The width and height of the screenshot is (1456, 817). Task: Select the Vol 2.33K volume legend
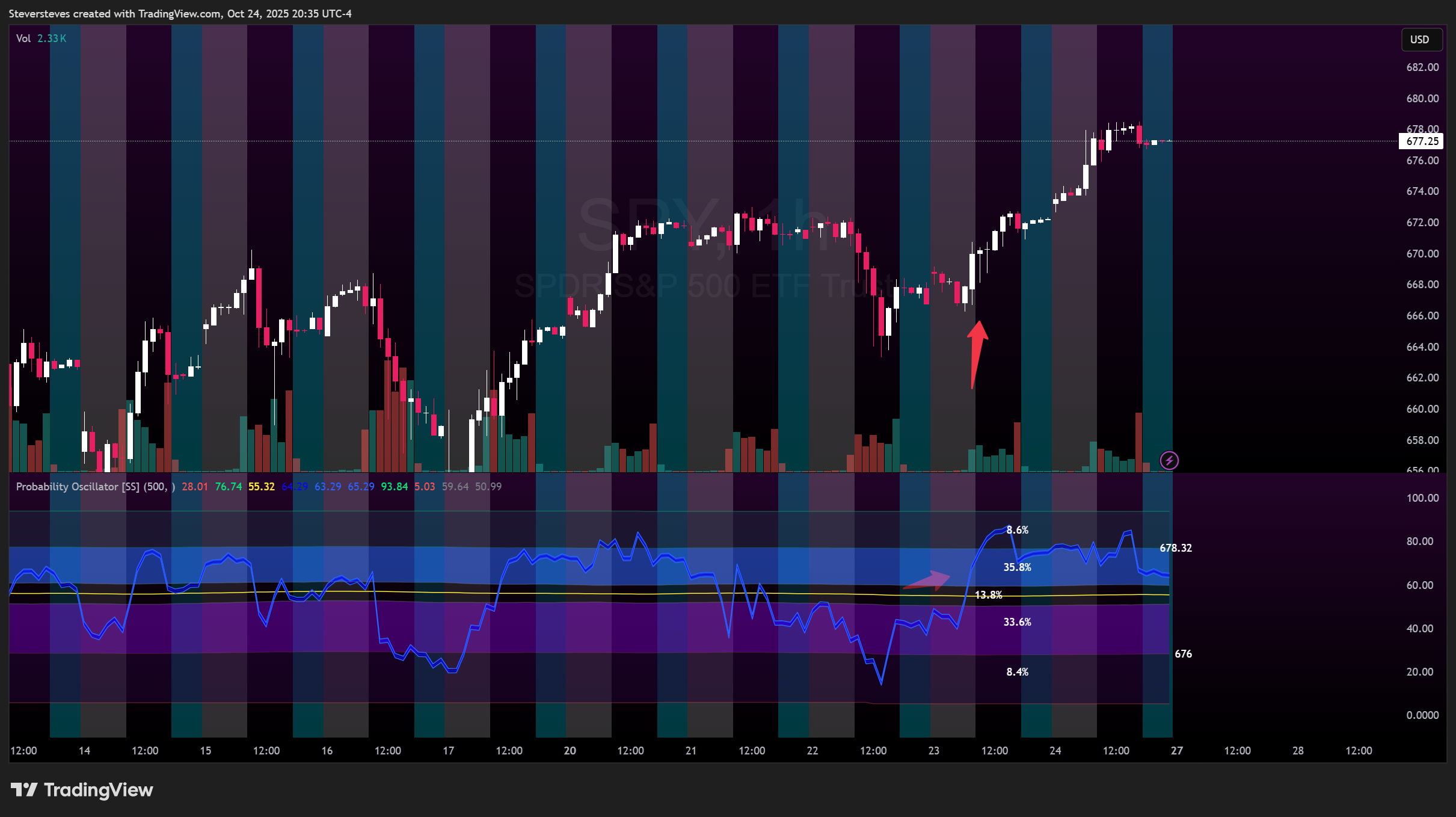pos(41,39)
